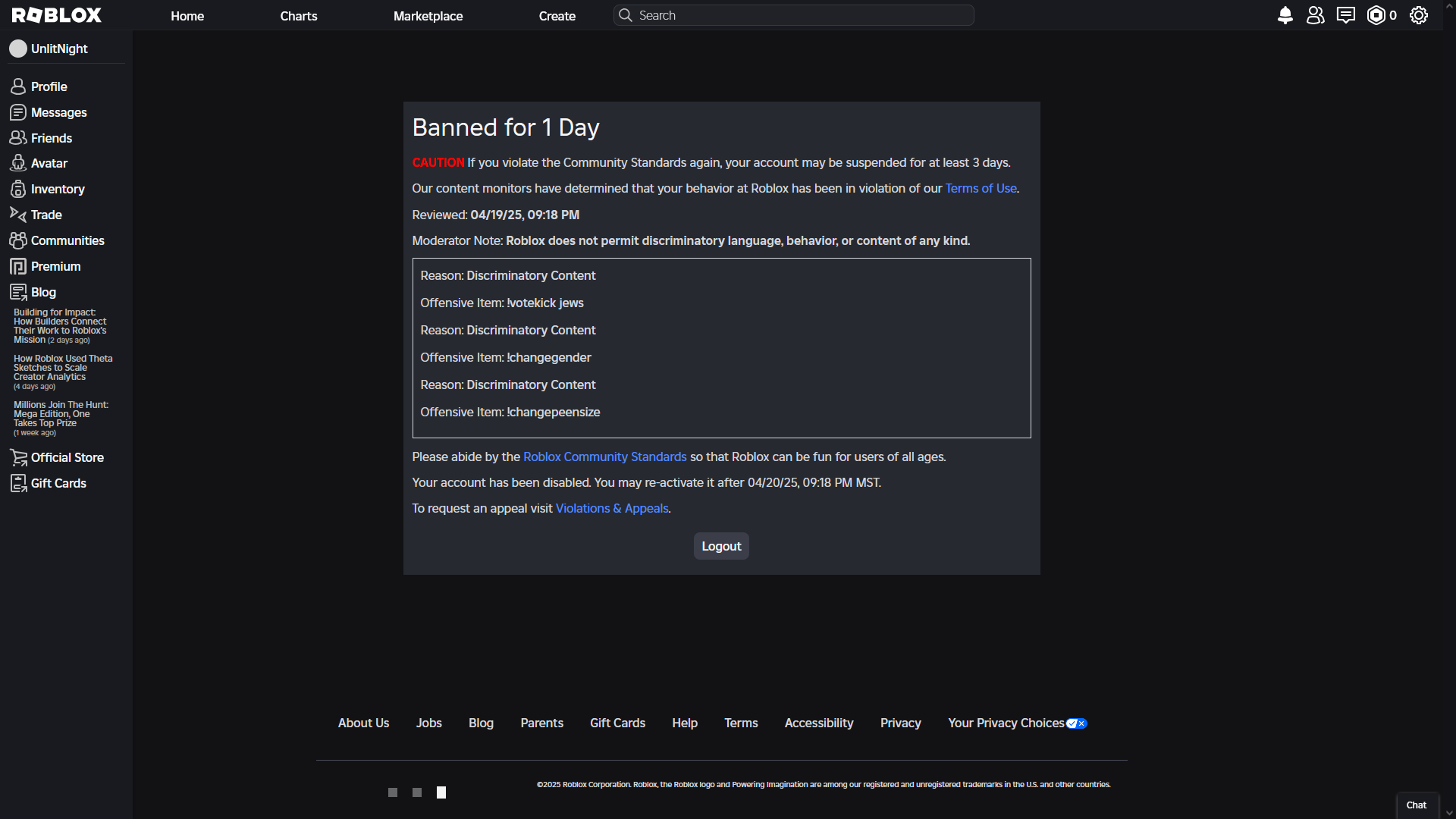The height and width of the screenshot is (819, 1456).
Task: Open the Home tab
Action: pos(187,16)
